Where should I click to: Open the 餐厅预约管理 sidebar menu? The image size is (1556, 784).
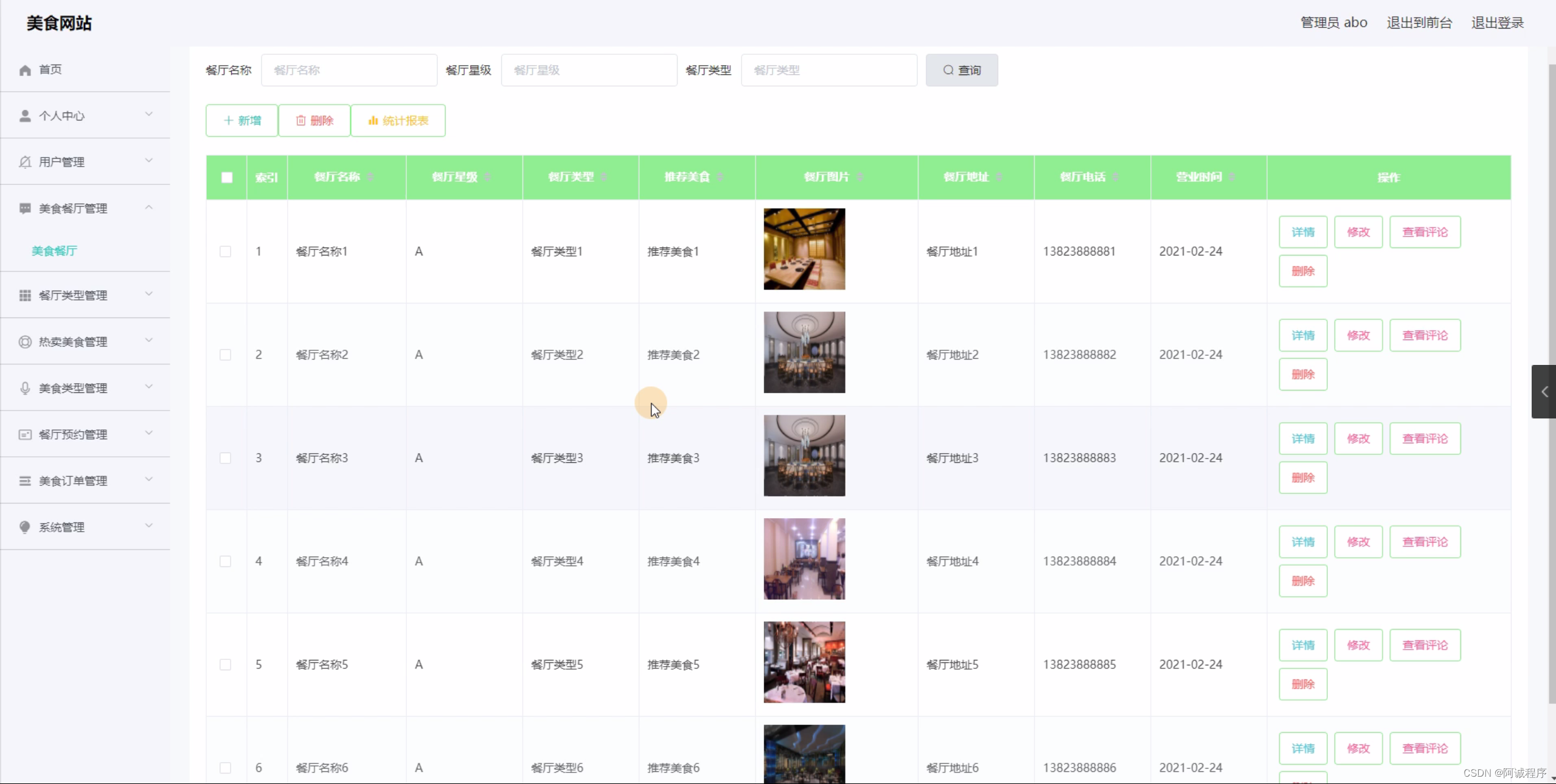pyautogui.click(x=73, y=434)
